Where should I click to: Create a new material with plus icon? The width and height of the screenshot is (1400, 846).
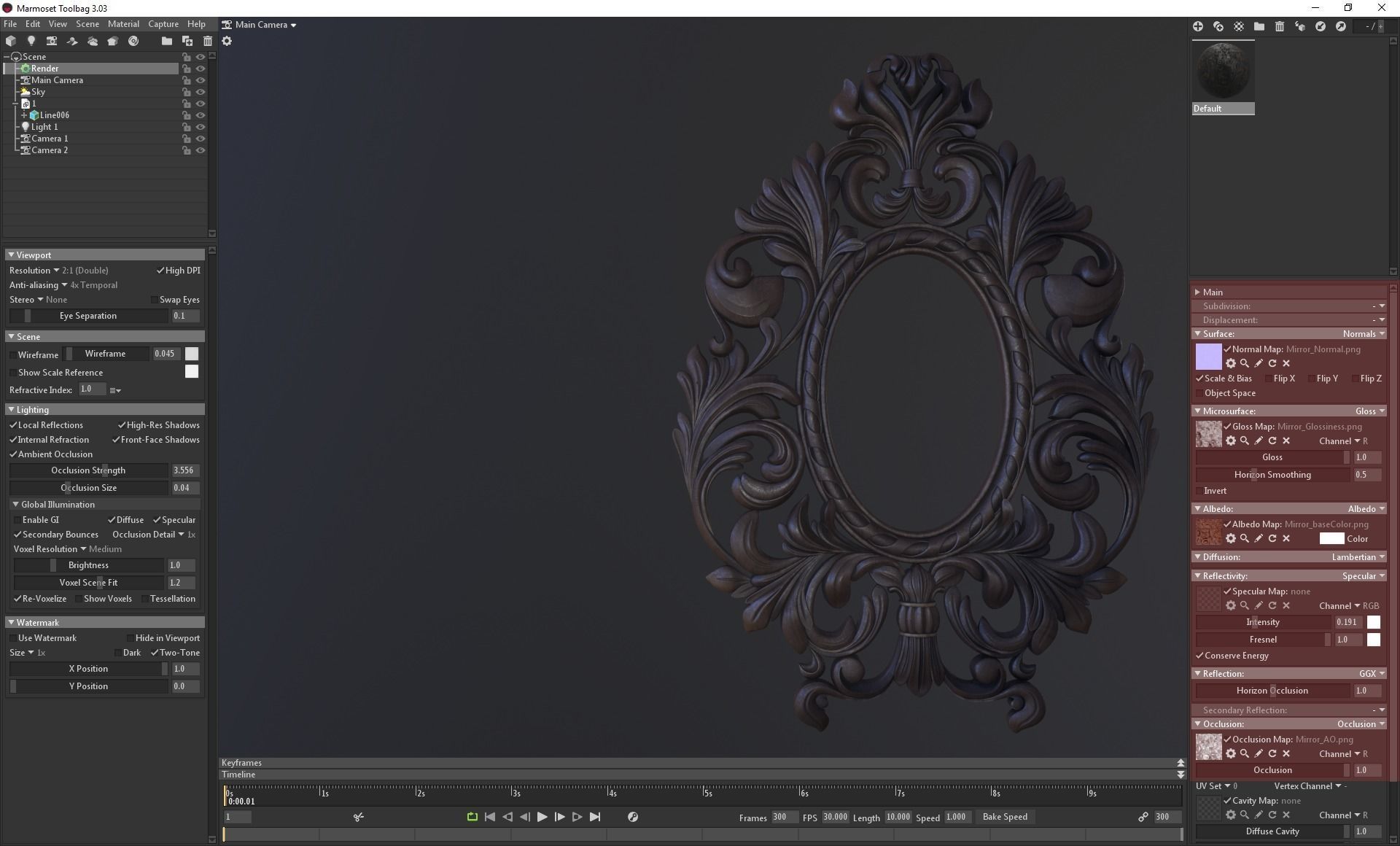(1198, 26)
